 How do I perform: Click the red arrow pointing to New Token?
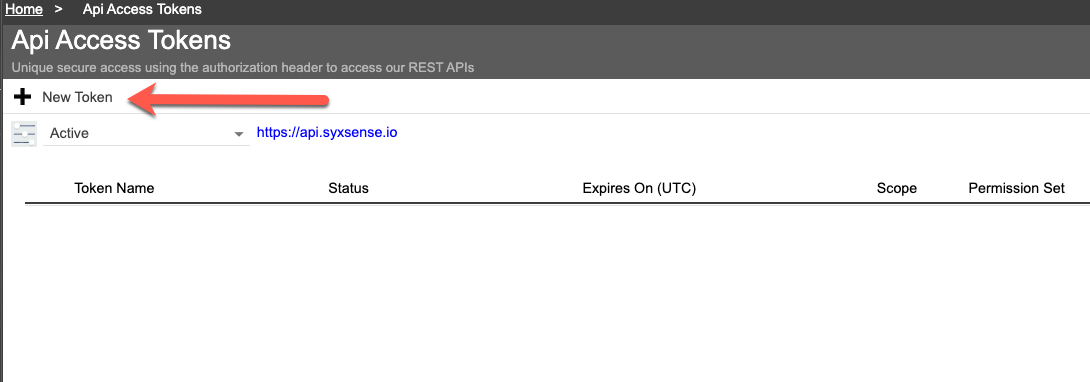229,99
